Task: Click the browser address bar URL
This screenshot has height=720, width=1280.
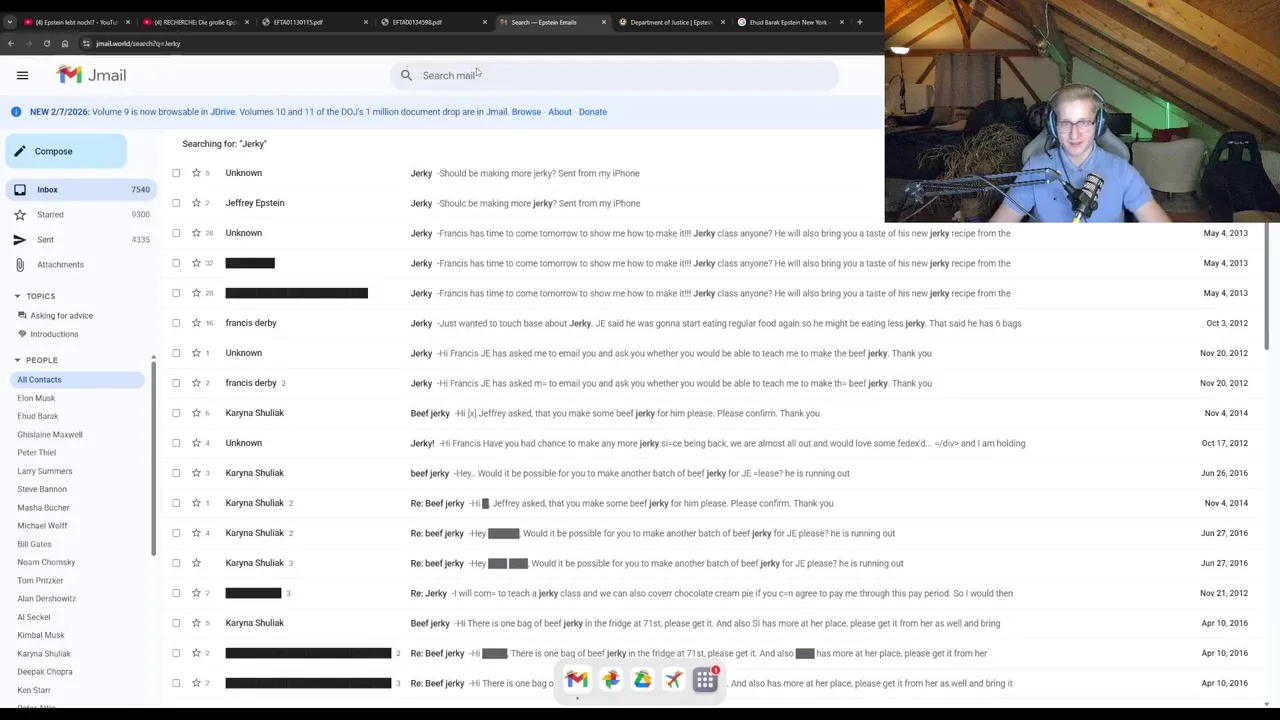Action: (138, 44)
